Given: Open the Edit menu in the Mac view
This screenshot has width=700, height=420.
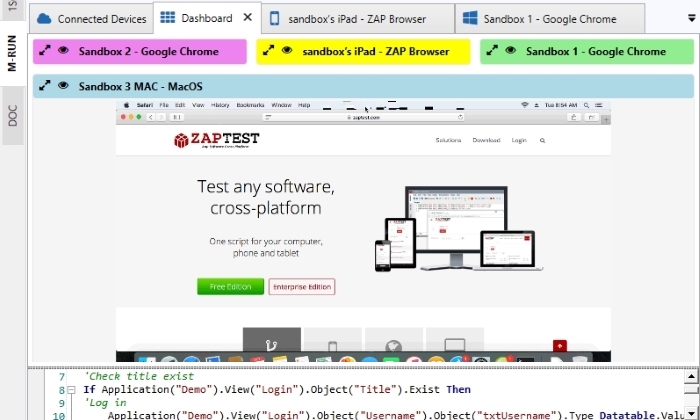Looking at the screenshot, I should tap(180, 105).
